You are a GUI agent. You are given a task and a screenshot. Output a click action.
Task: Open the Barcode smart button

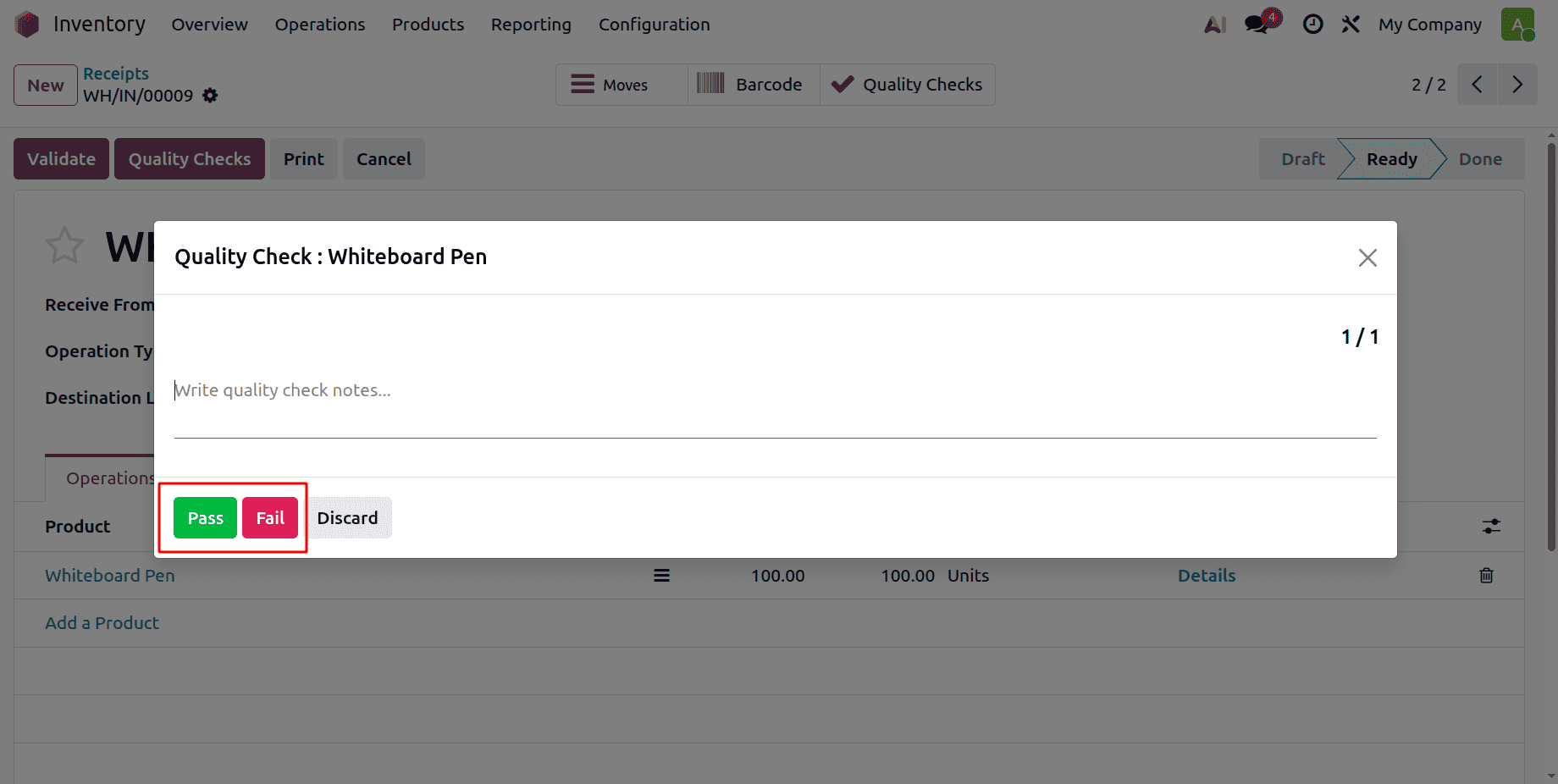pyautogui.click(x=754, y=85)
